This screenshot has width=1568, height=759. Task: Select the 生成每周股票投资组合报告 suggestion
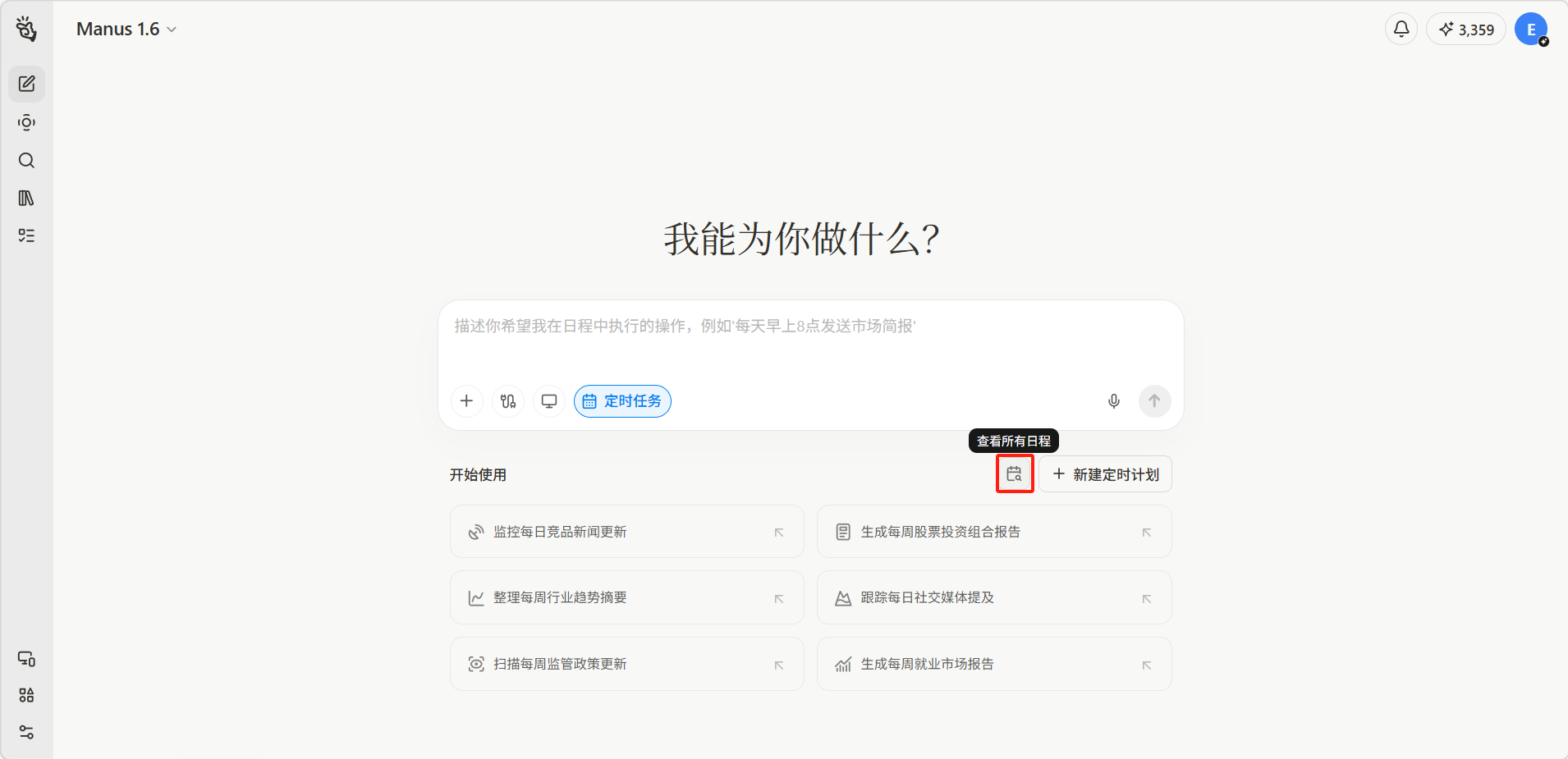click(993, 532)
